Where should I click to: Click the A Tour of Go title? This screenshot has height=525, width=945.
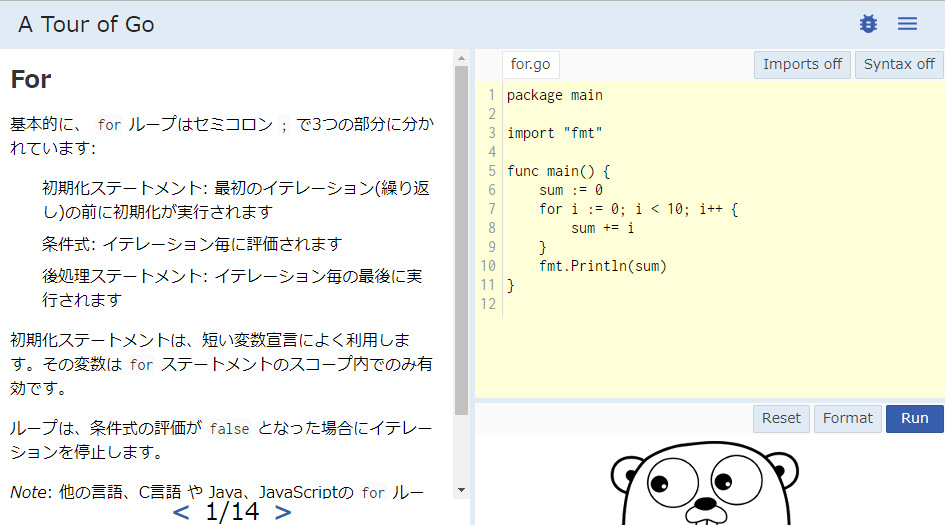[86, 24]
